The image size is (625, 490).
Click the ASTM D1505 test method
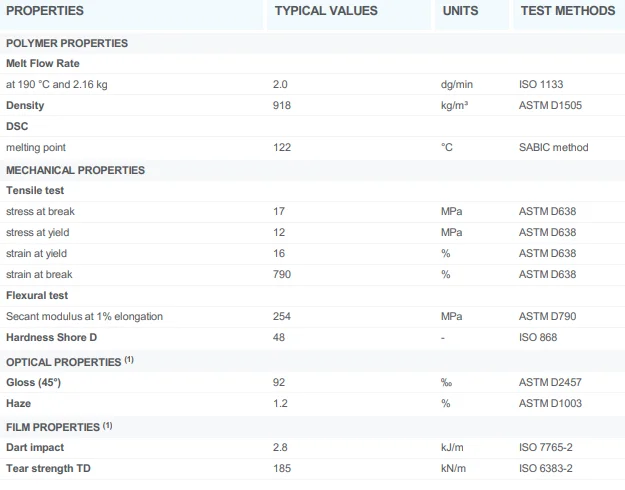point(549,105)
